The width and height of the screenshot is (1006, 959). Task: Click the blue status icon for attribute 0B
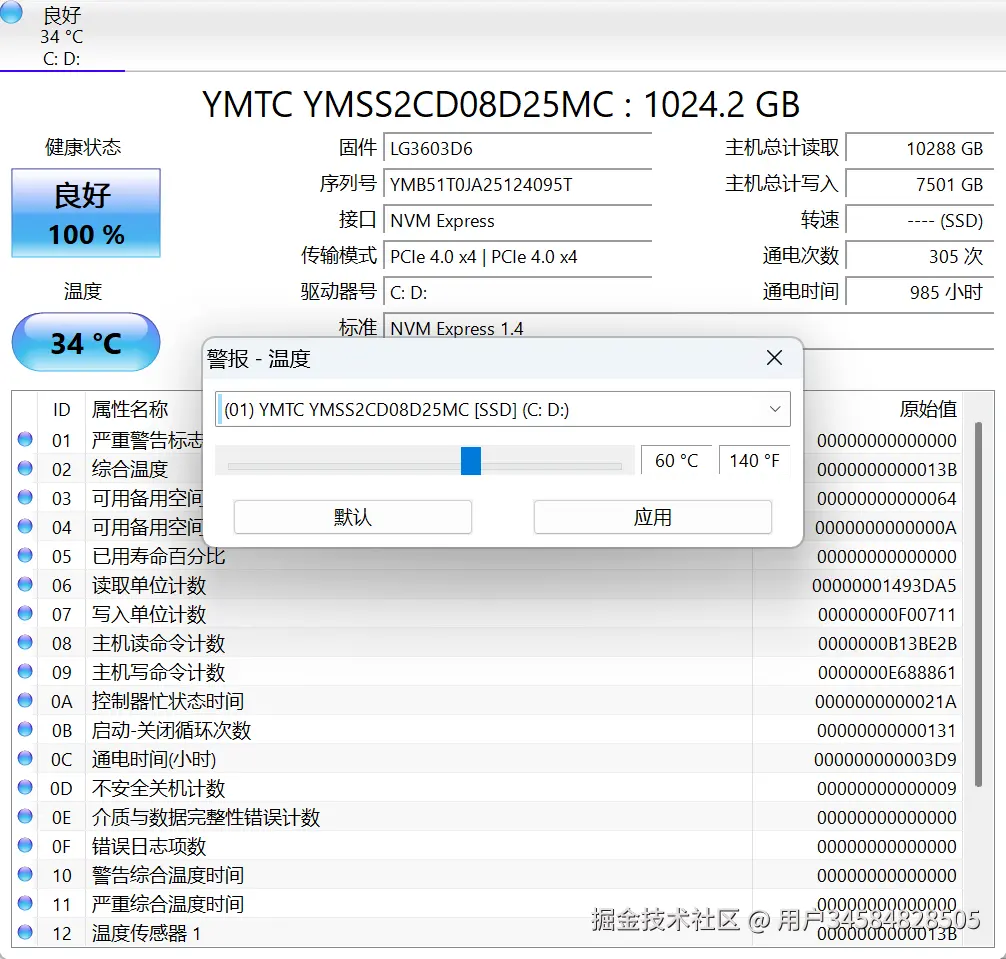click(25, 729)
